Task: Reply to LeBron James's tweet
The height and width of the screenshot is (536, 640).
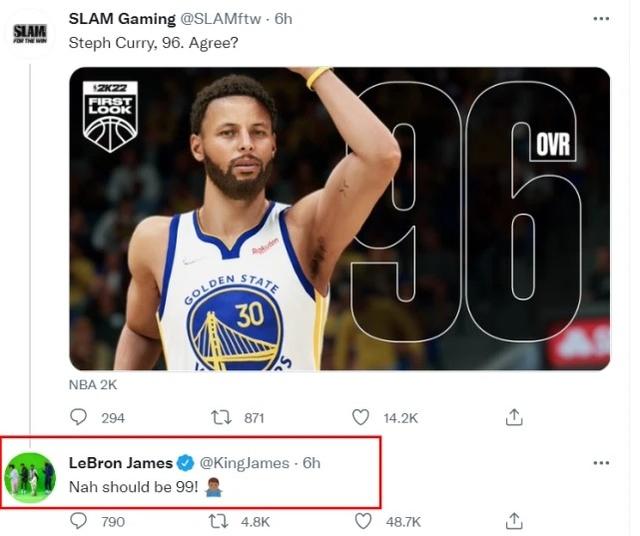Action: (80, 521)
